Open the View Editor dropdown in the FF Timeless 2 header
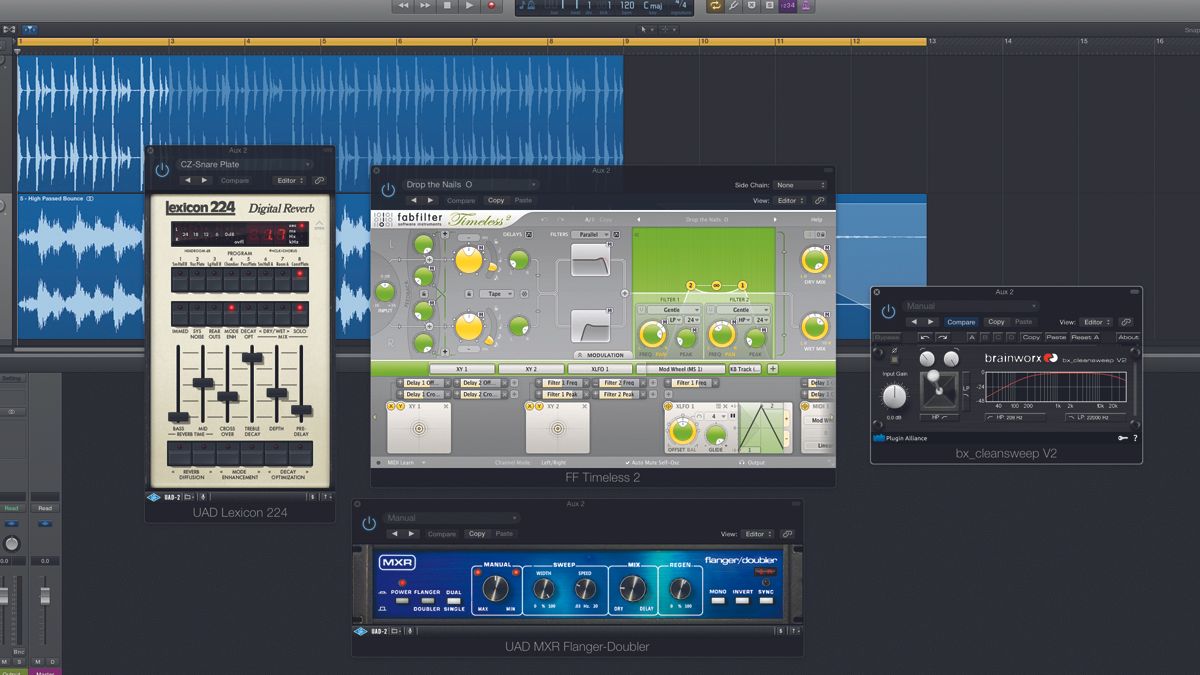This screenshot has width=1200, height=675. [791, 200]
